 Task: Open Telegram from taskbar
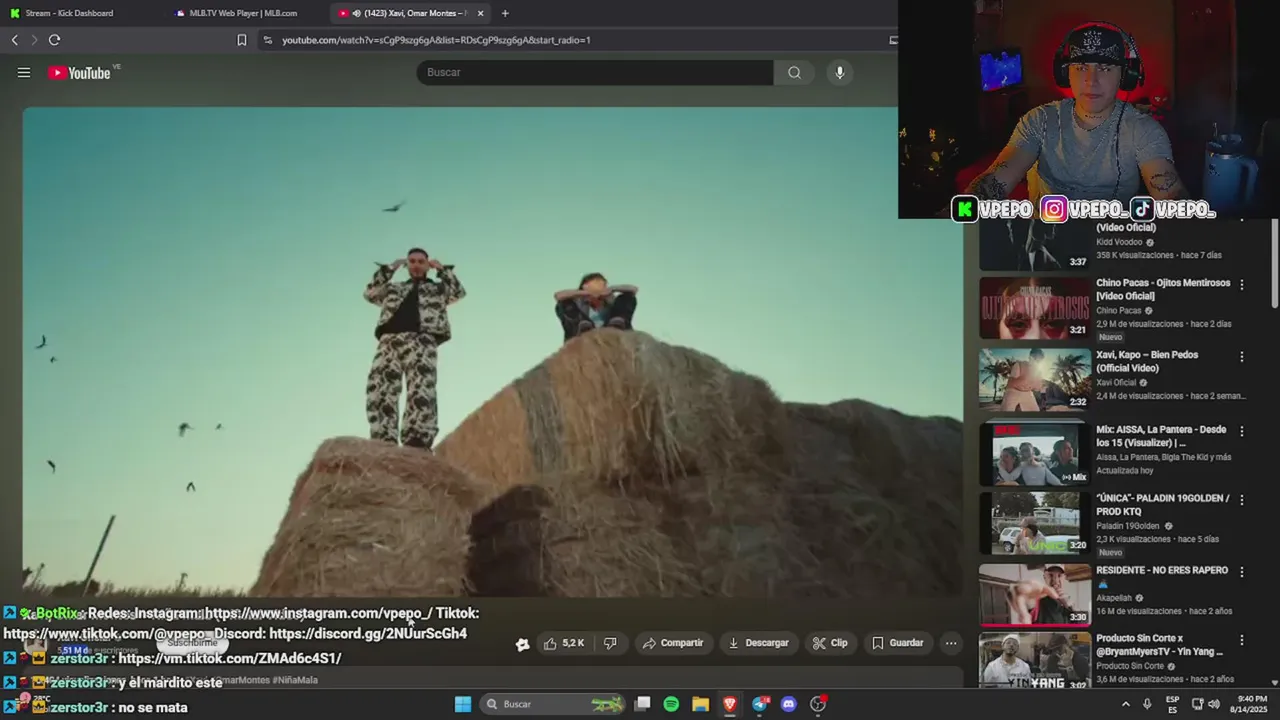[x=760, y=704]
